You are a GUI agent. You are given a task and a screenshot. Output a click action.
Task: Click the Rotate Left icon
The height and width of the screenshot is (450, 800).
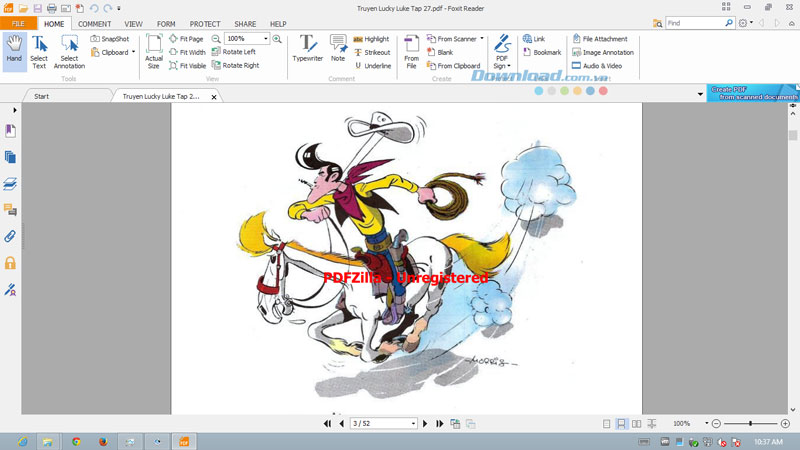[234, 52]
